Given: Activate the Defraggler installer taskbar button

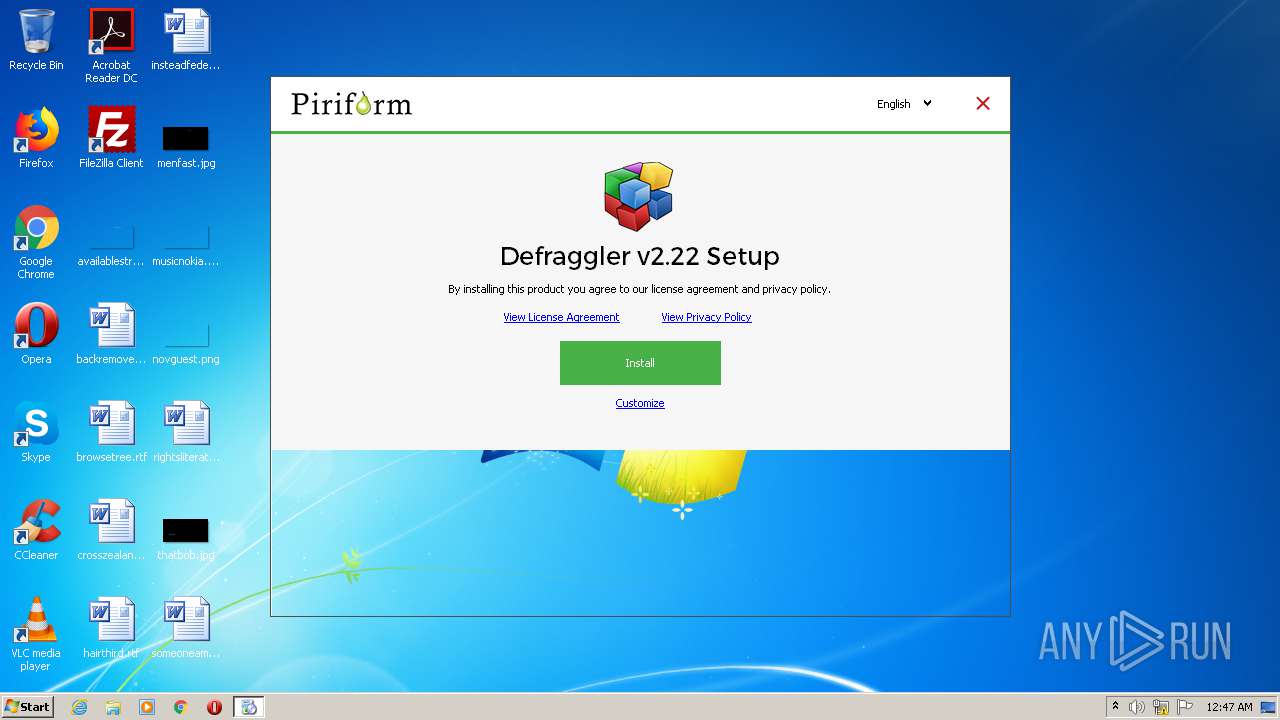Looking at the screenshot, I should pyautogui.click(x=249, y=707).
